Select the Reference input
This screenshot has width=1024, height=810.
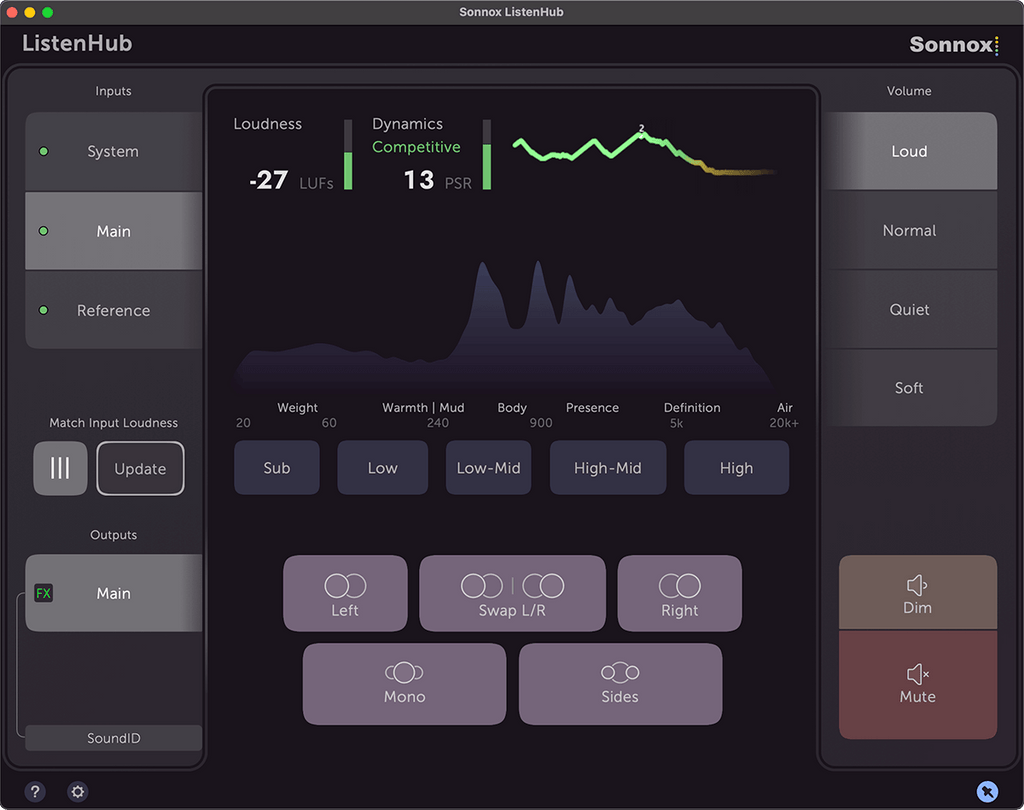(114, 310)
